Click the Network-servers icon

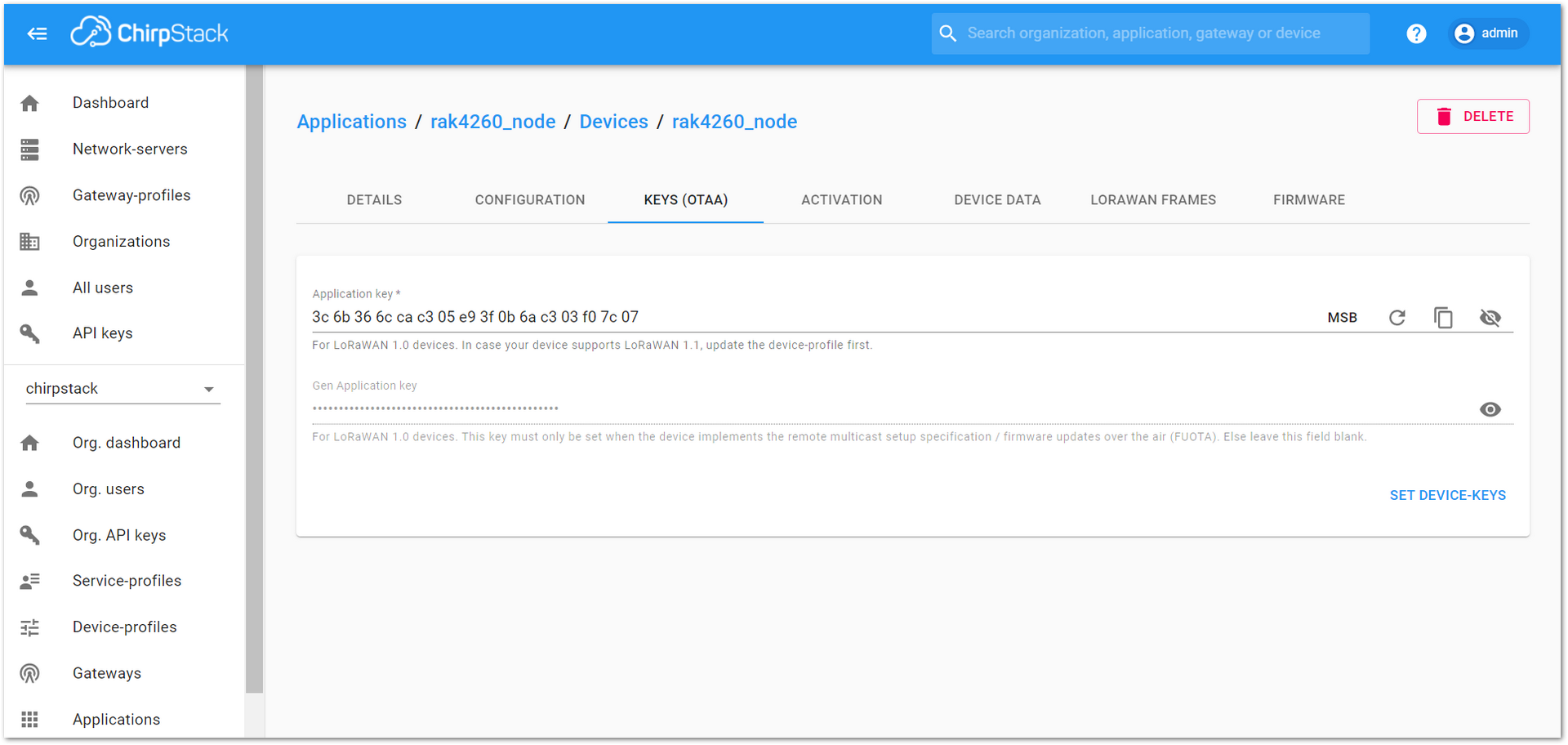30,149
